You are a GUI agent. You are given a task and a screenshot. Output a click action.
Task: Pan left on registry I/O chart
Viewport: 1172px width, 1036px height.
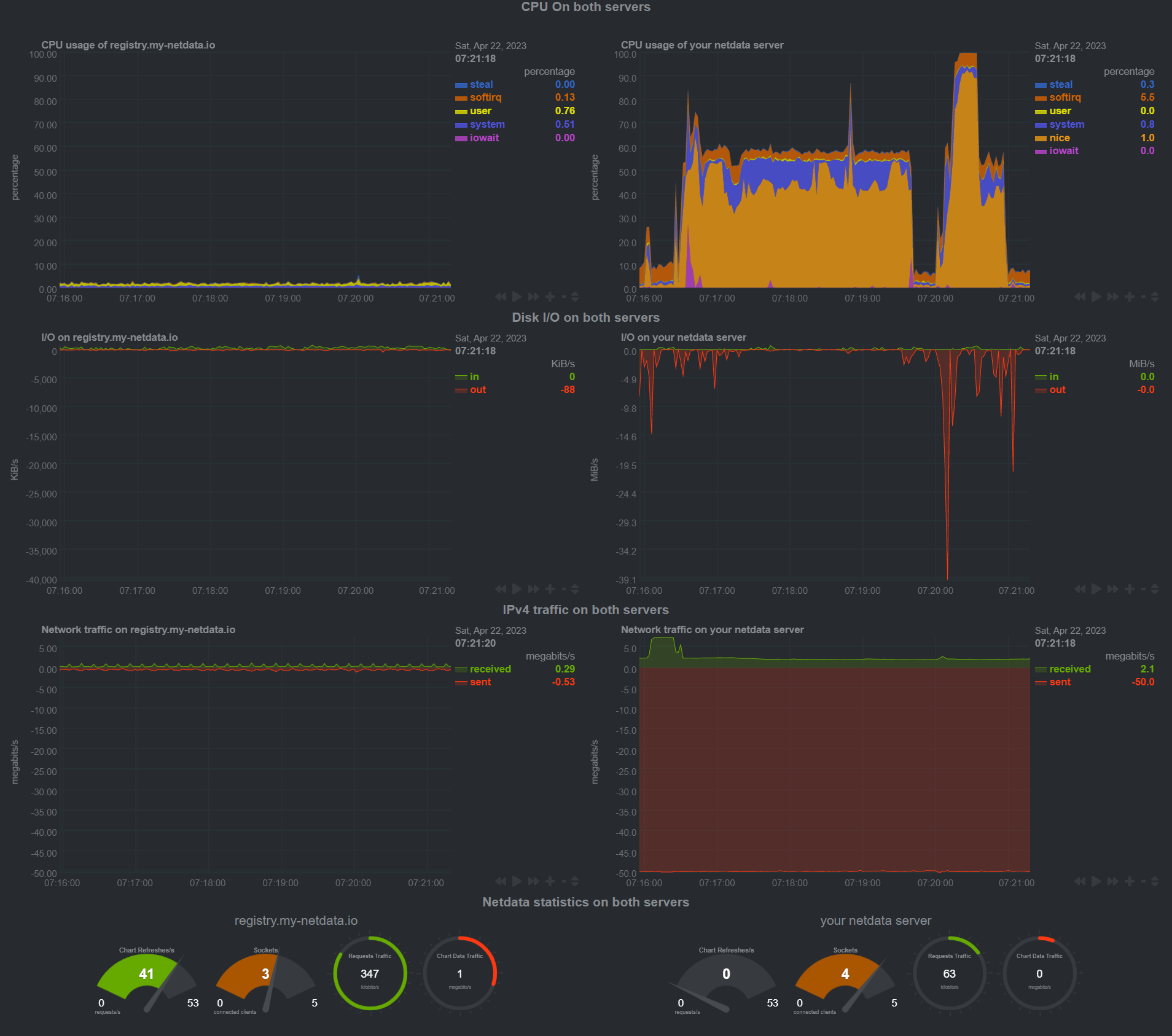click(x=501, y=589)
